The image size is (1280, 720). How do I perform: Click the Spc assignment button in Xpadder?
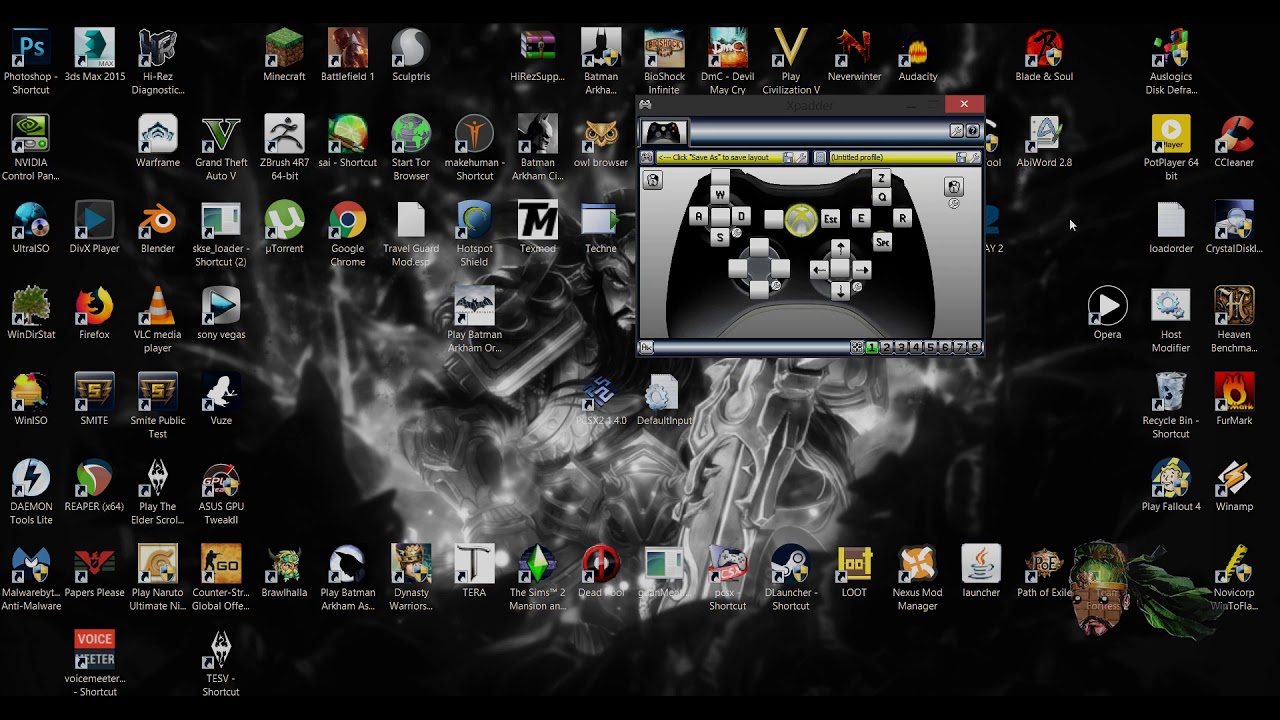882,242
